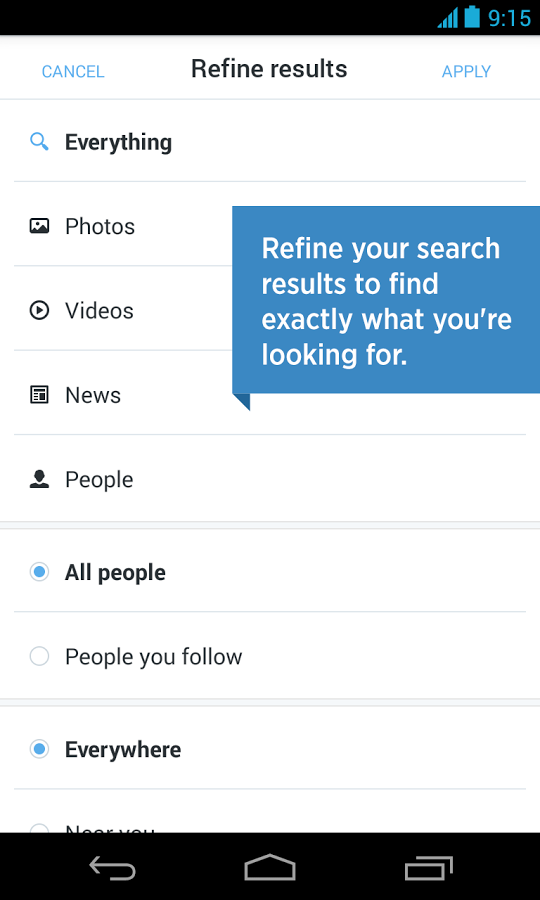This screenshot has height=900, width=540.
Task: Tap the Android home icon
Action: point(270,867)
